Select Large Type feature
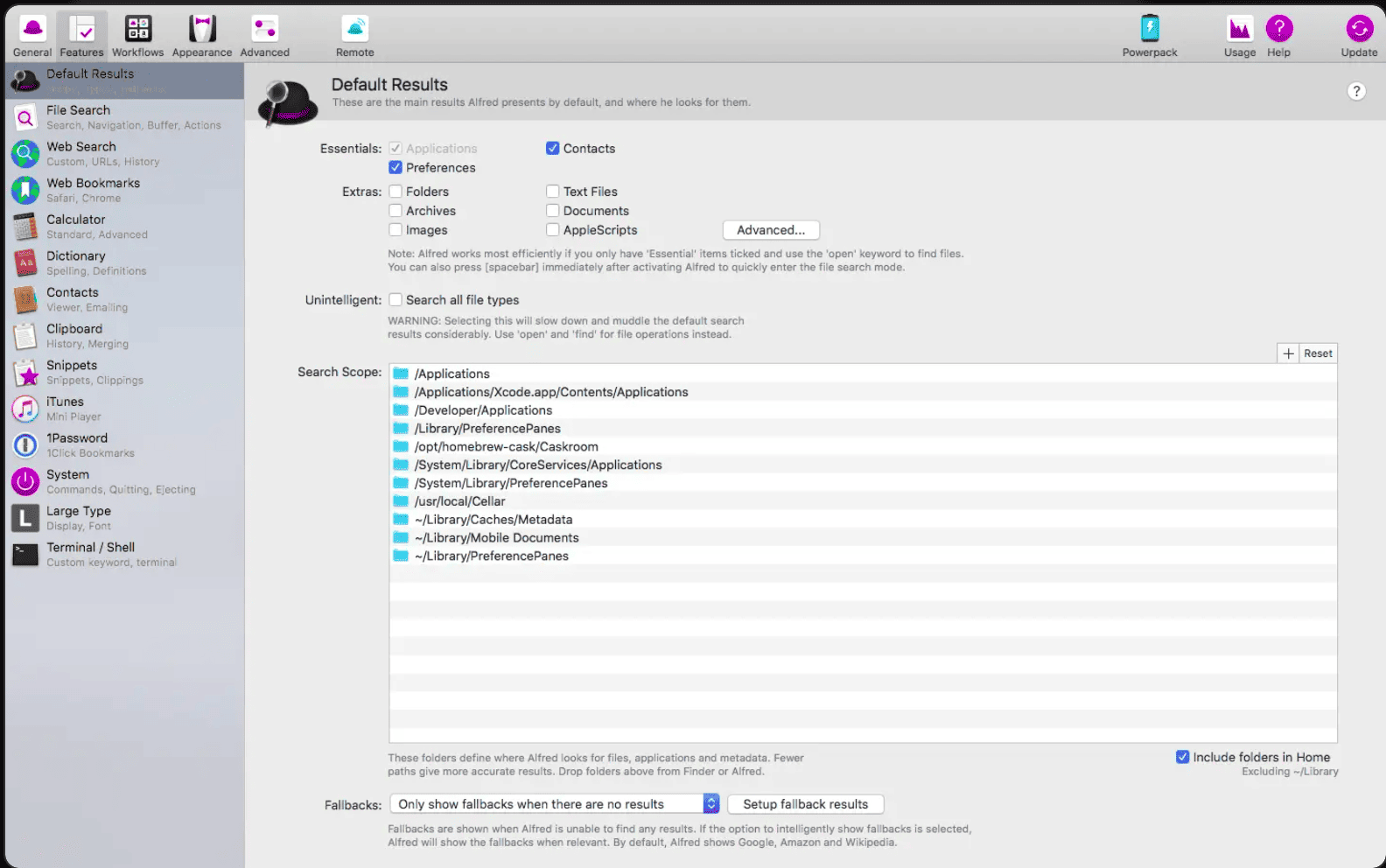This screenshot has width=1386, height=868. 124,518
